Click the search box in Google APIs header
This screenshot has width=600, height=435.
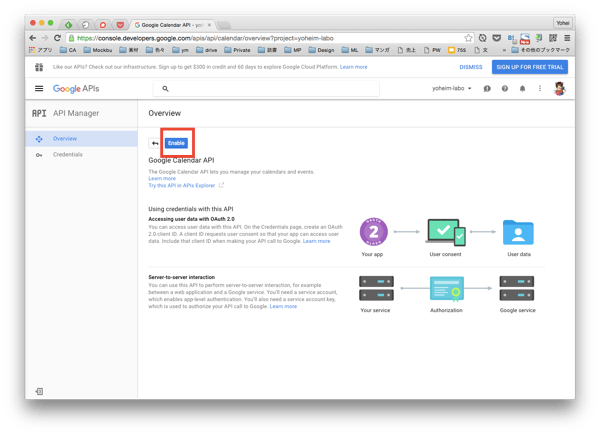266,88
